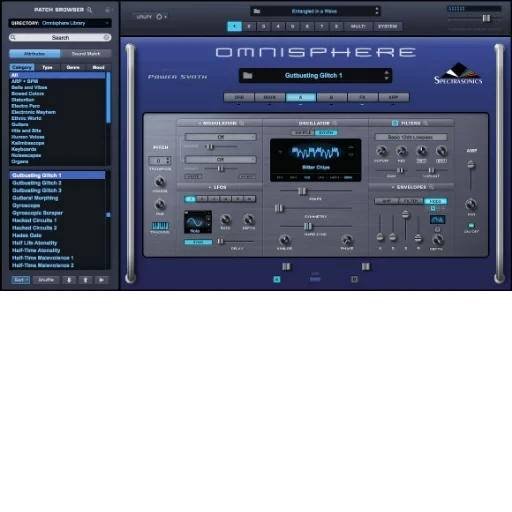Toggle the Amp On/Off indicator
This screenshot has width=512, height=512.
coord(471,225)
